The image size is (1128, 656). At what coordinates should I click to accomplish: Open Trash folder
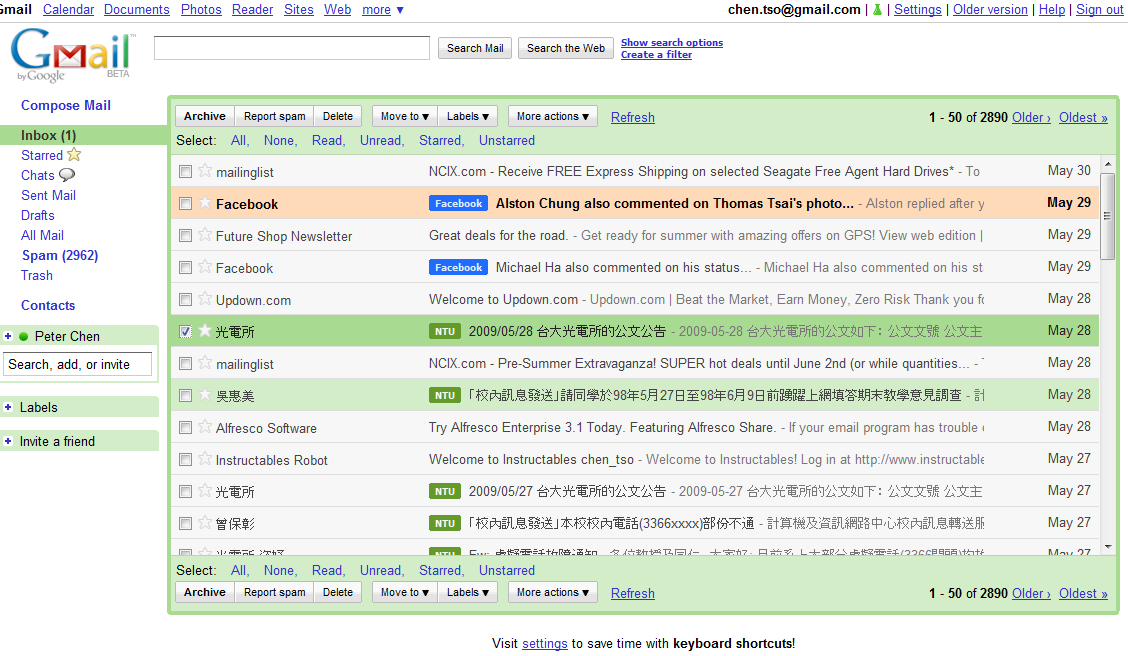tap(37, 275)
